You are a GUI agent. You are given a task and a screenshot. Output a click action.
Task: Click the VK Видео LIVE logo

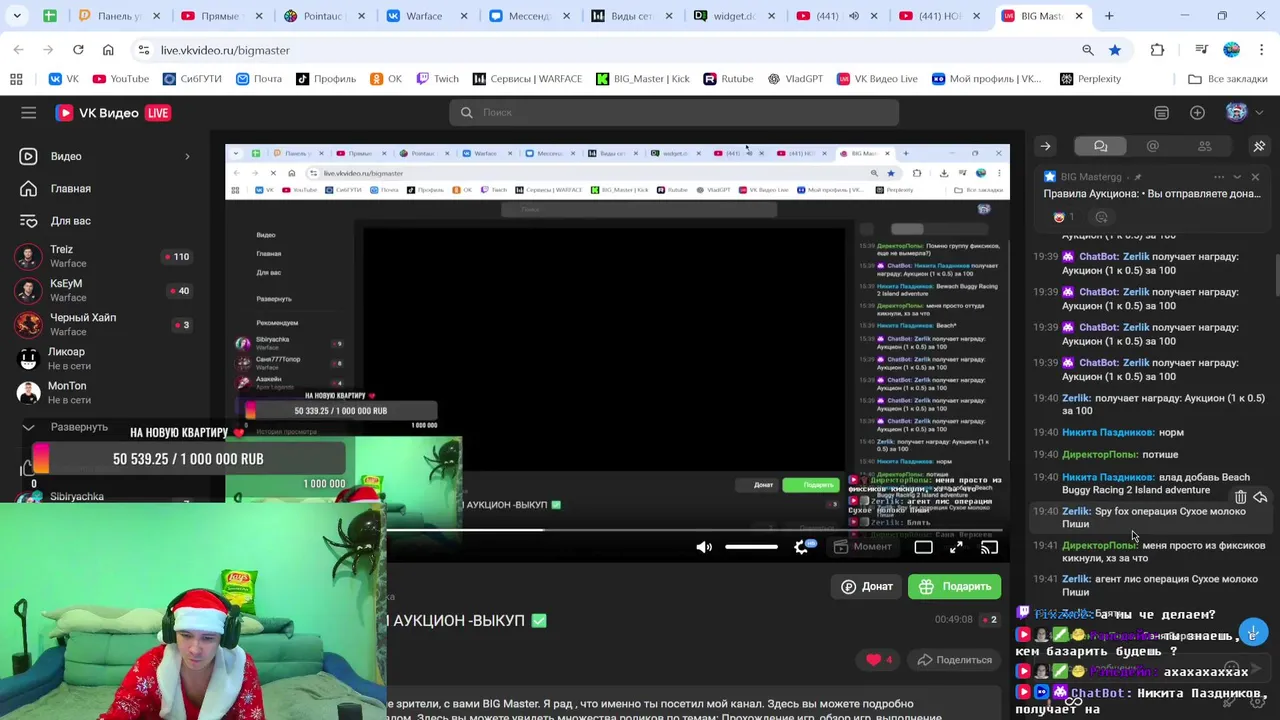112,113
